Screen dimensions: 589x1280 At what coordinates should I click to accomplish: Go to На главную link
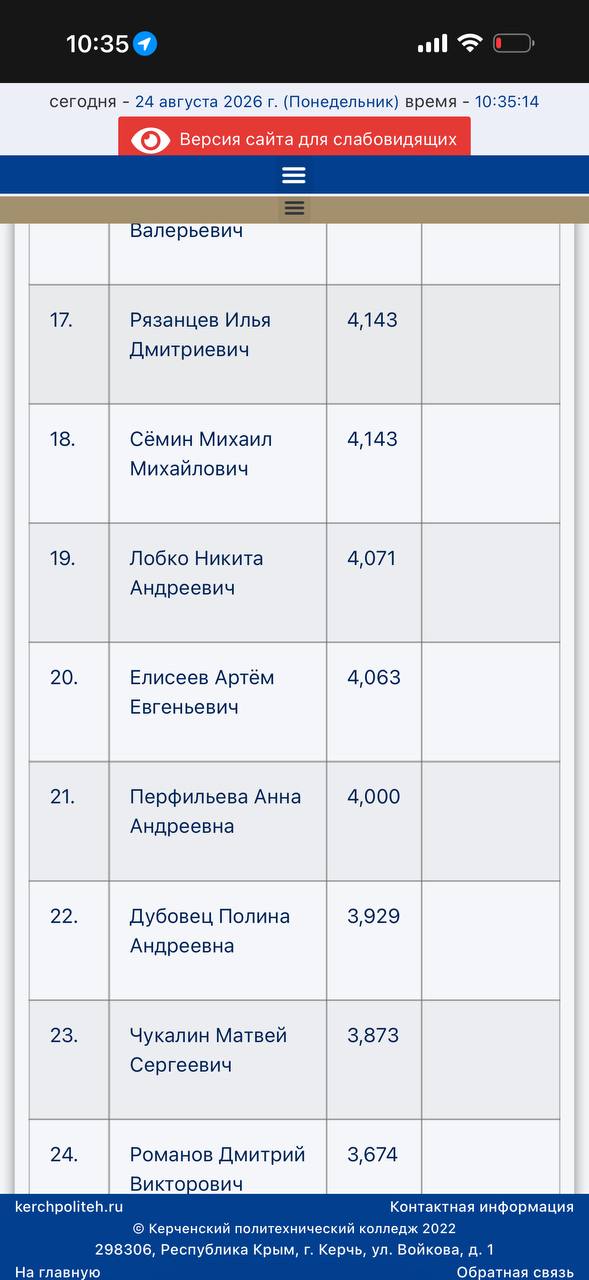click(58, 1271)
